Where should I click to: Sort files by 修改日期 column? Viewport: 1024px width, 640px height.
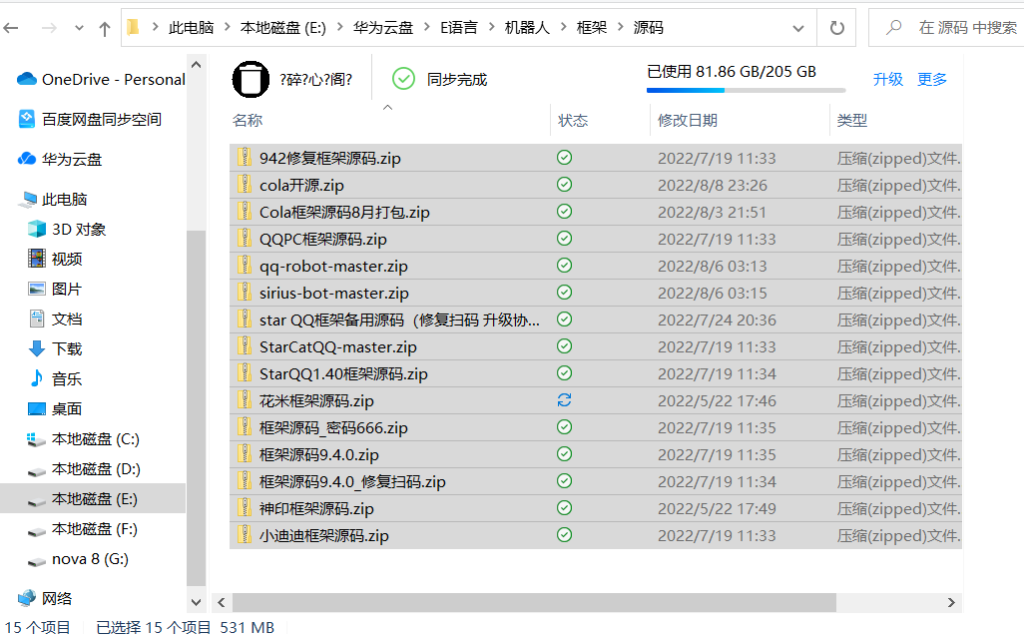[x=687, y=121]
